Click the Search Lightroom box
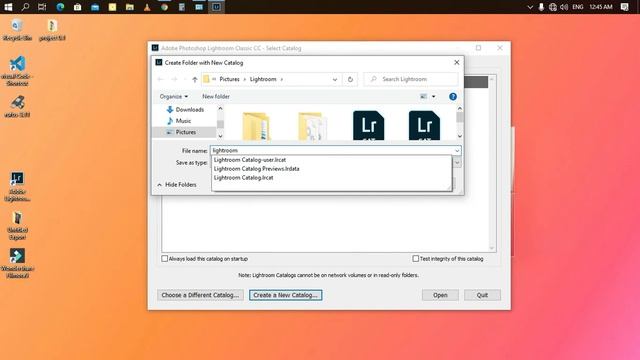 point(411,79)
